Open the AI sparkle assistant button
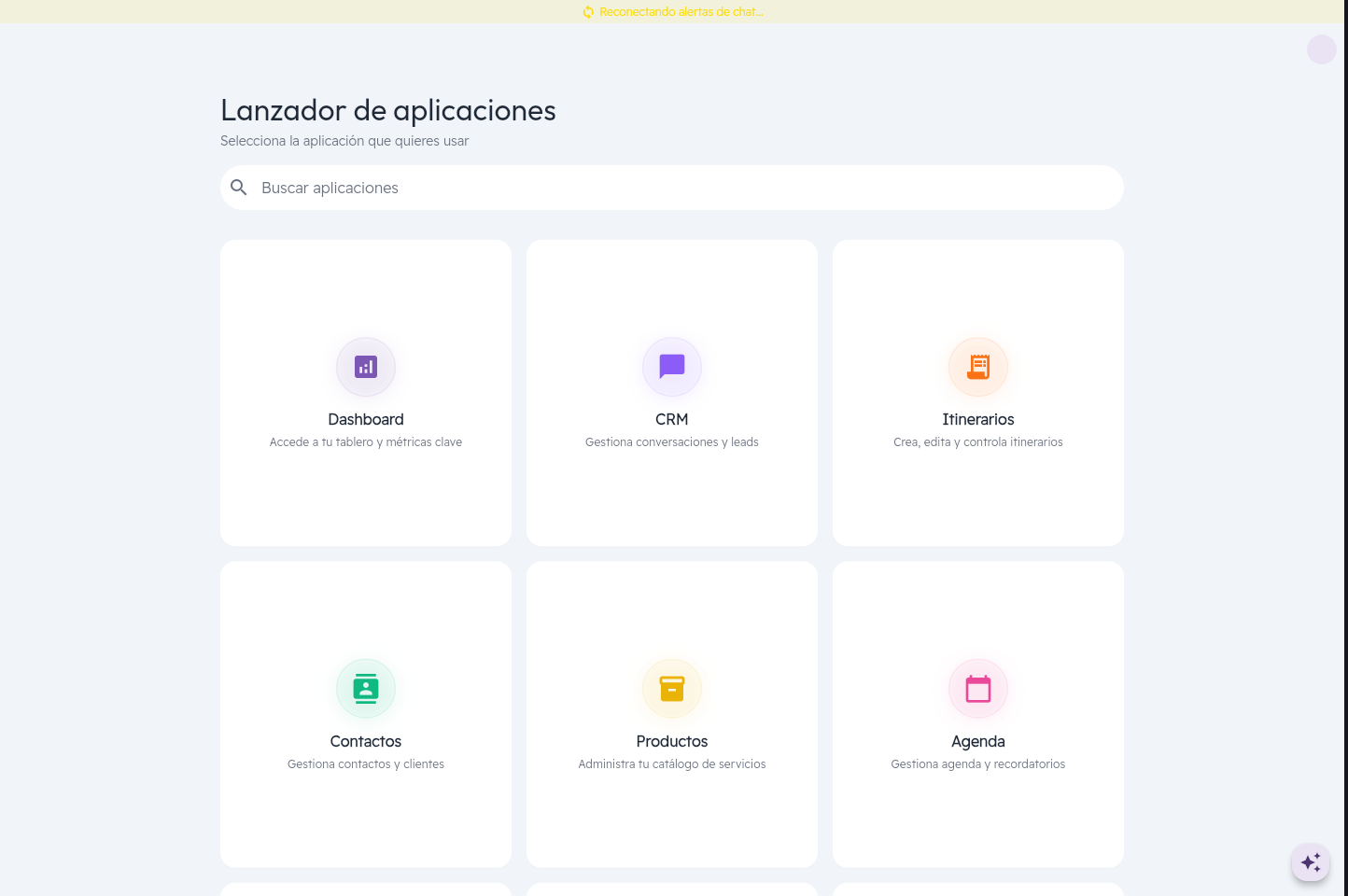The width and height of the screenshot is (1348, 896). [x=1311, y=861]
